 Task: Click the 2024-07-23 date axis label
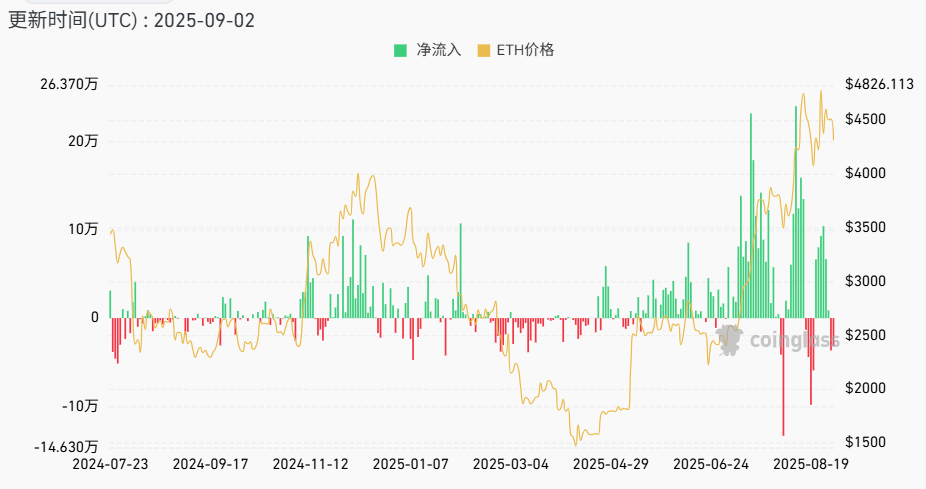(110, 464)
